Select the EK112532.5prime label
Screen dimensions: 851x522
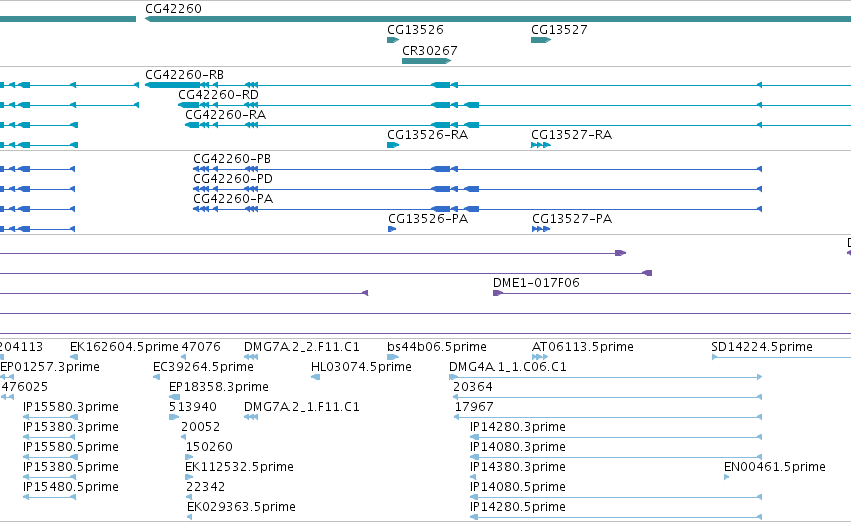(239, 467)
